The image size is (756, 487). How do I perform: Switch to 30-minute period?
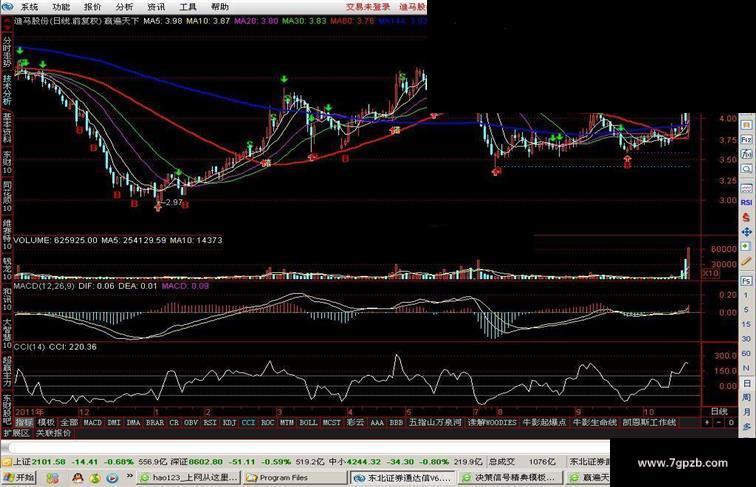746,339
